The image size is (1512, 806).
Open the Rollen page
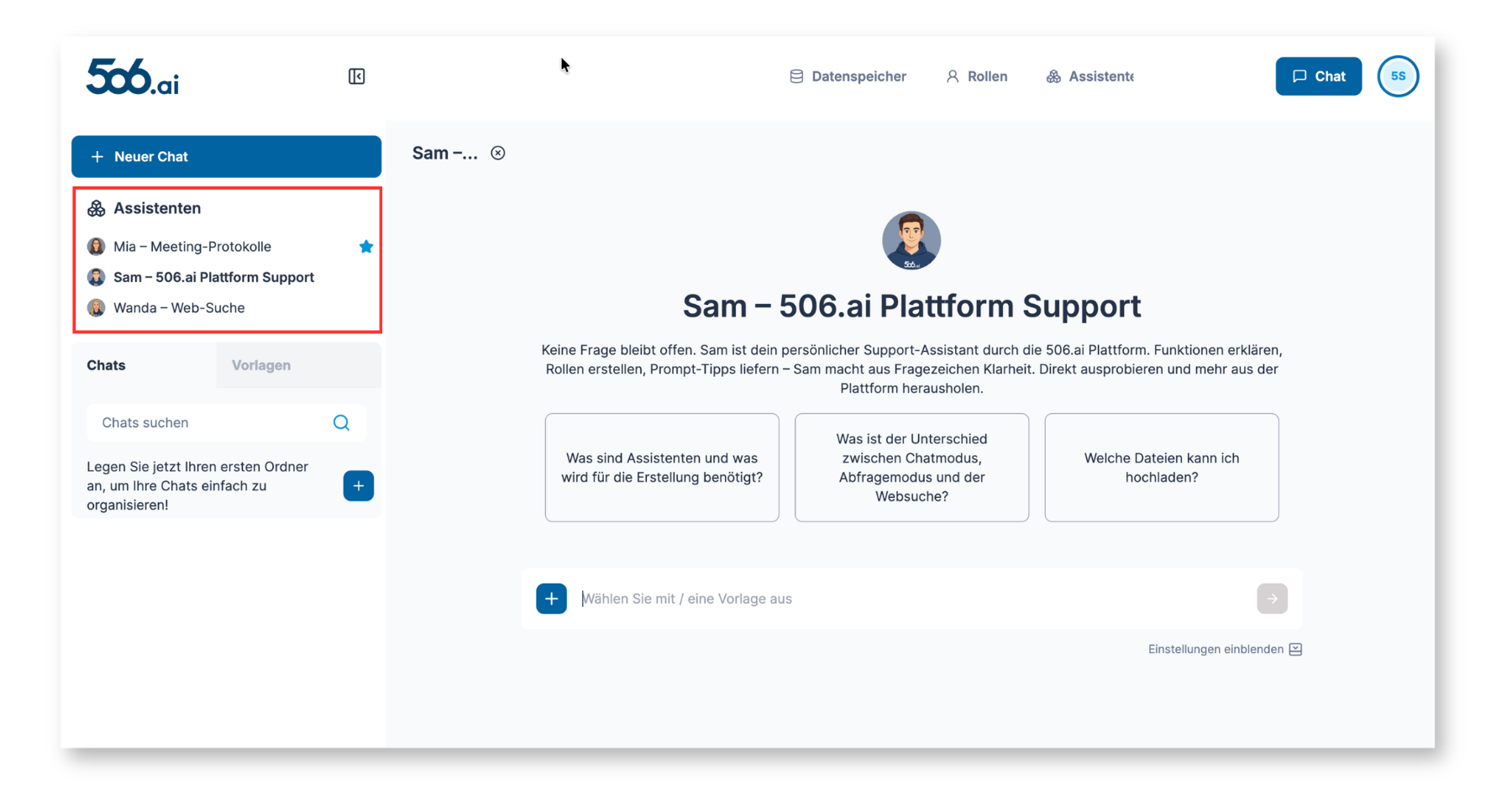[976, 76]
